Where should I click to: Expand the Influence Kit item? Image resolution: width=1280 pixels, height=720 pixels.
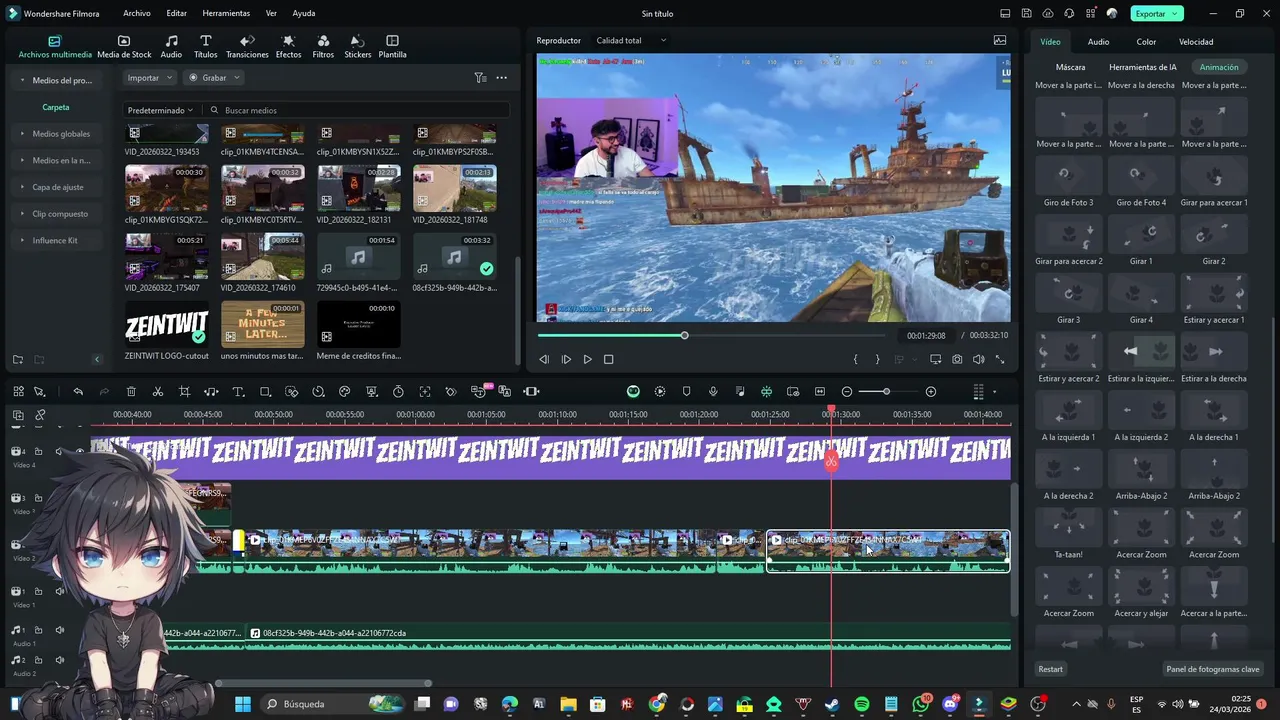point(22,240)
